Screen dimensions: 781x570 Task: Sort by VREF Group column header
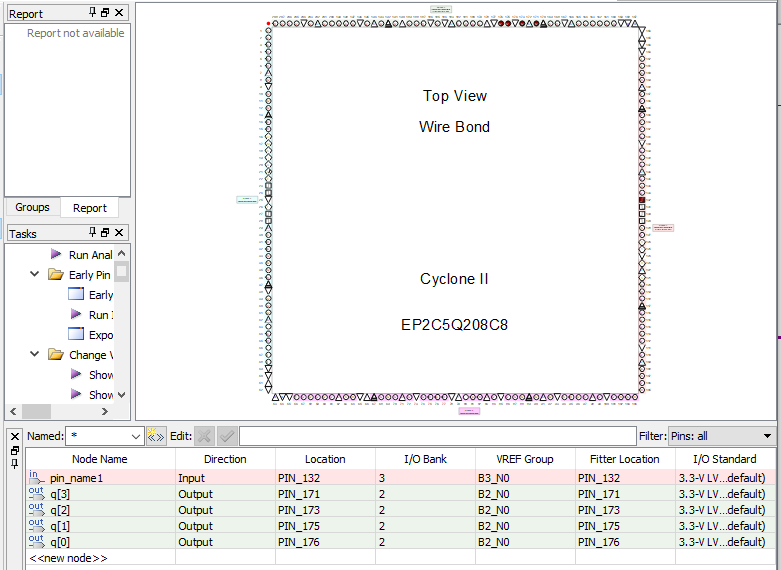coord(525,459)
